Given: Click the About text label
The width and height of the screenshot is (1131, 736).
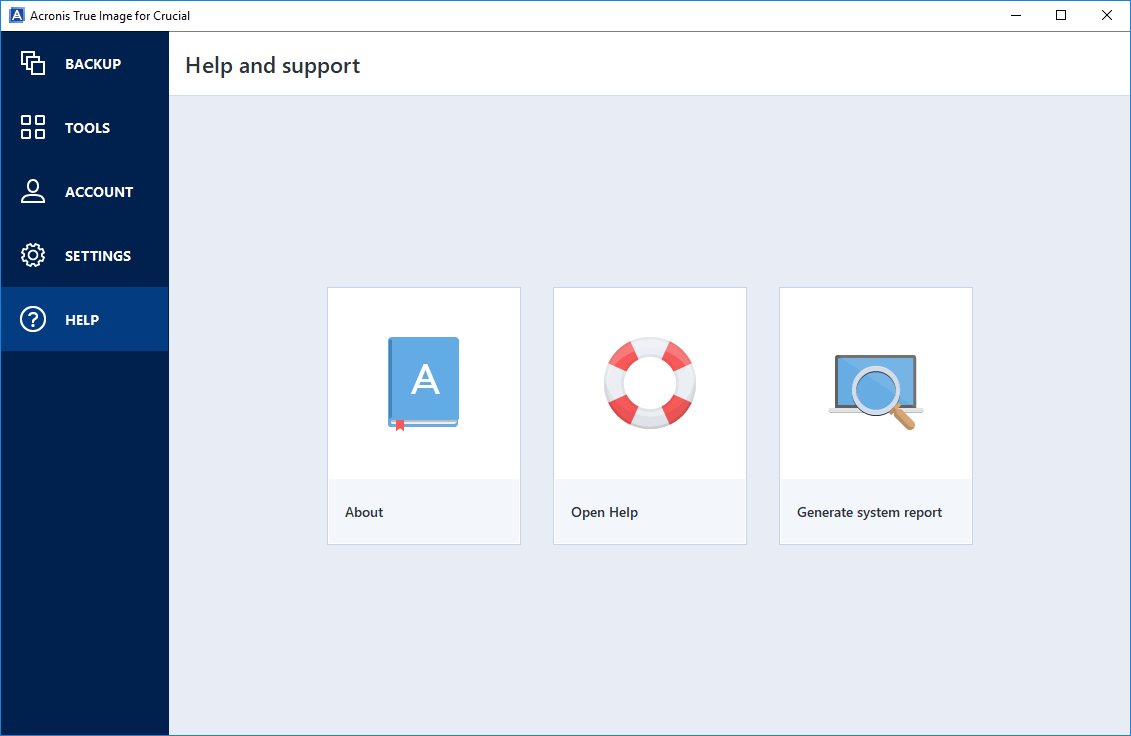Looking at the screenshot, I should [364, 512].
